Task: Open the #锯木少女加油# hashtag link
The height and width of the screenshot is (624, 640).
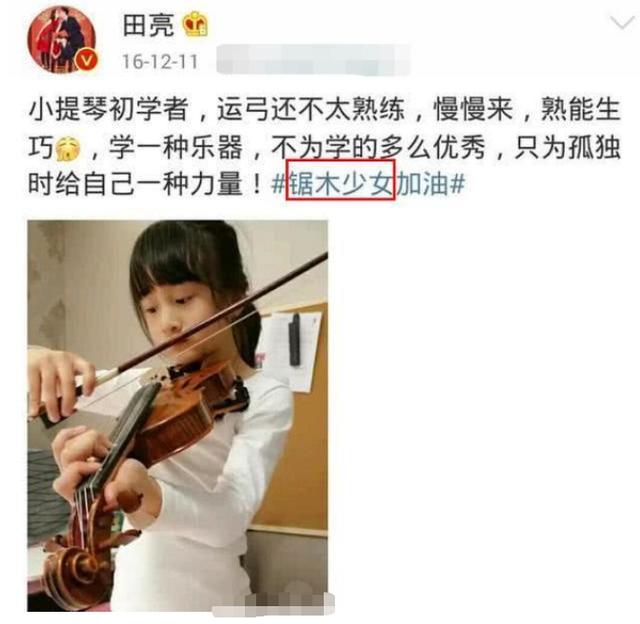Action: point(368,184)
